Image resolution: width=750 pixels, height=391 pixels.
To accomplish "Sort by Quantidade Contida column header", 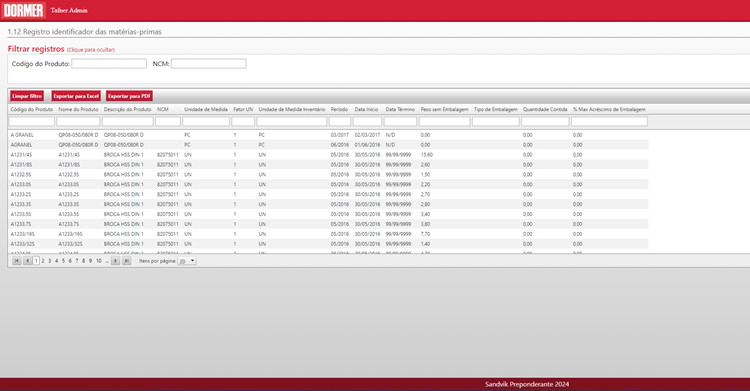I will [545, 110].
